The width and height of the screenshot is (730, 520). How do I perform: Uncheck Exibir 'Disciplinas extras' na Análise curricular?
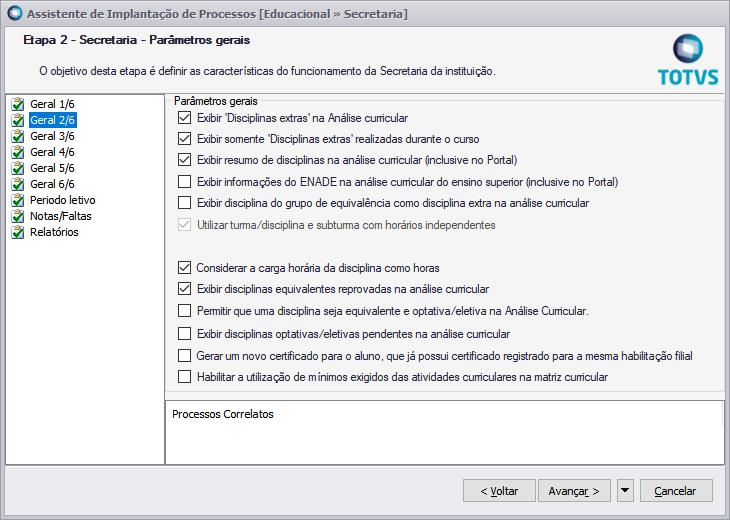pos(184,118)
